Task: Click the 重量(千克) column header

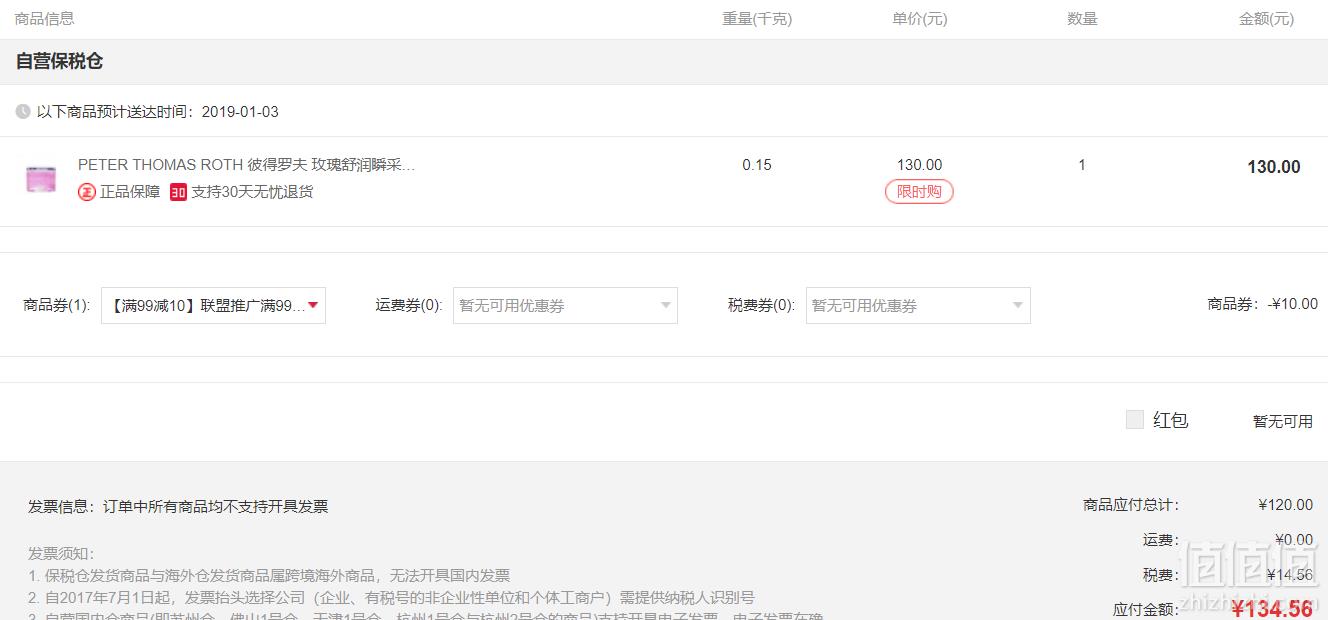Action: (x=757, y=19)
